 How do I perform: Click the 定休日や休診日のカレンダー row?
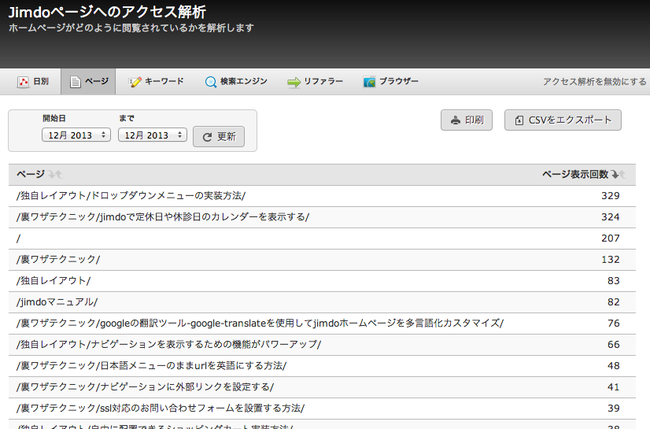pyautogui.click(x=322, y=217)
